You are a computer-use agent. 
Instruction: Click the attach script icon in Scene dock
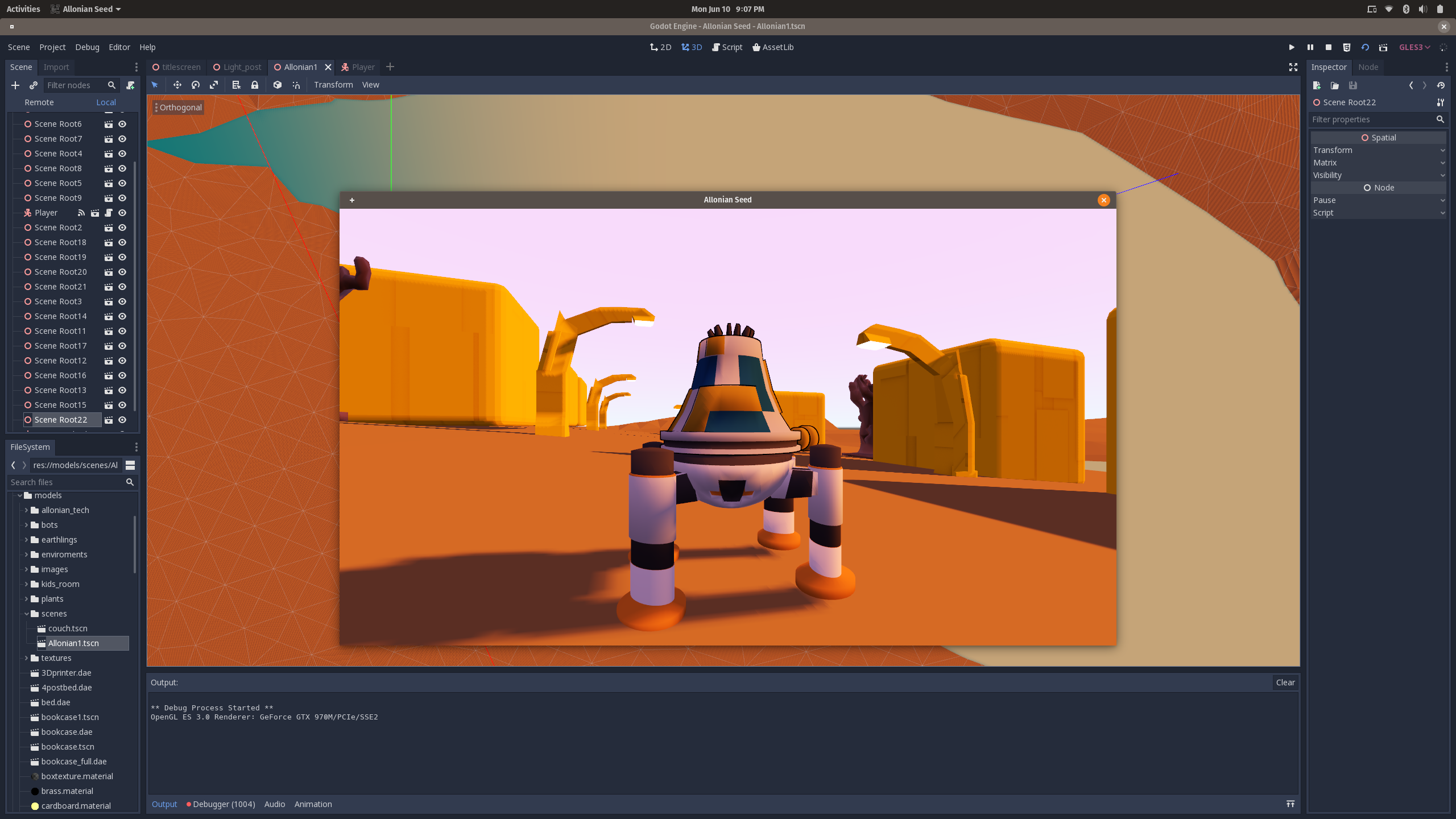click(x=130, y=85)
